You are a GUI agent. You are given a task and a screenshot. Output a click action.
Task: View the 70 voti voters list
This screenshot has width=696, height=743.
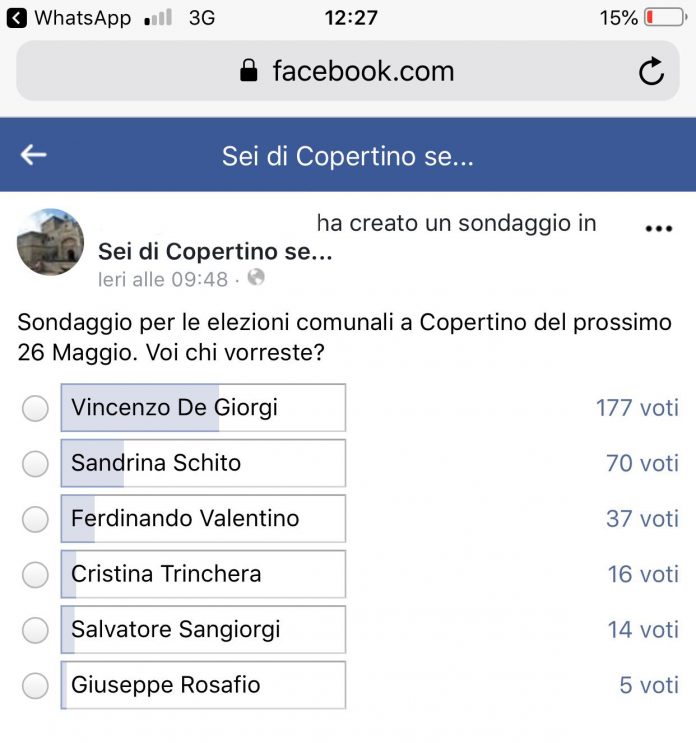pyautogui.click(x=642, y=463)
